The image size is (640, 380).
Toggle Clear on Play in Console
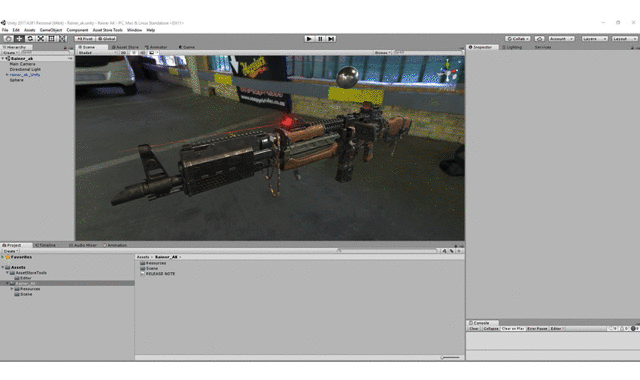click(513, 329)
